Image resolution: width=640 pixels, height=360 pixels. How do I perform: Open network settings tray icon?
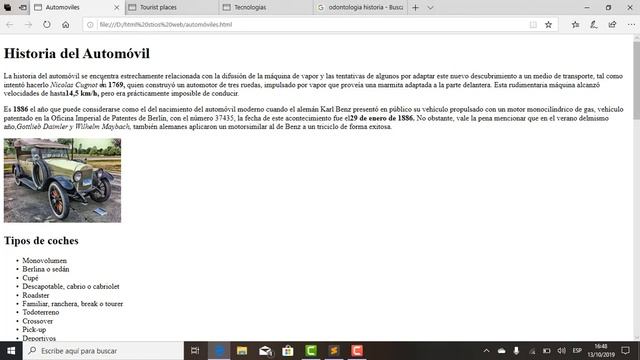[532, 351]
